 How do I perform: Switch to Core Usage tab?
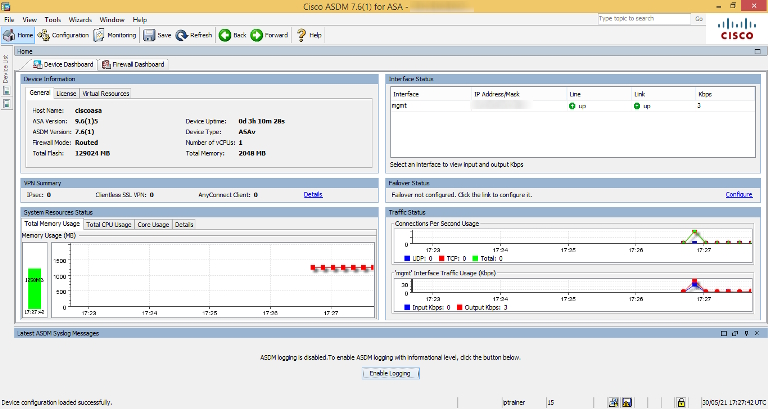point(153,225)
